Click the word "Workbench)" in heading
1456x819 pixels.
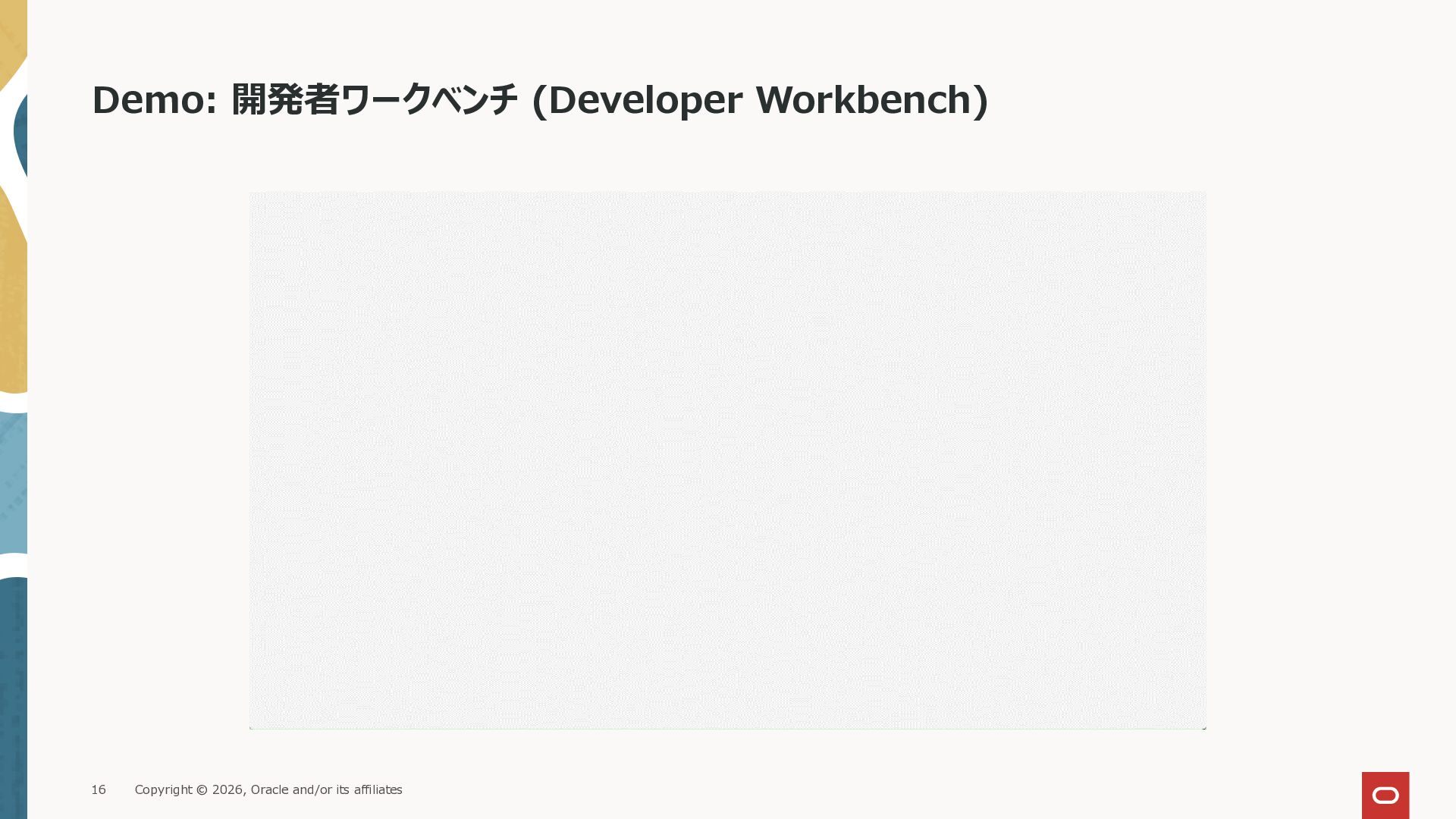tap(872, 100)
